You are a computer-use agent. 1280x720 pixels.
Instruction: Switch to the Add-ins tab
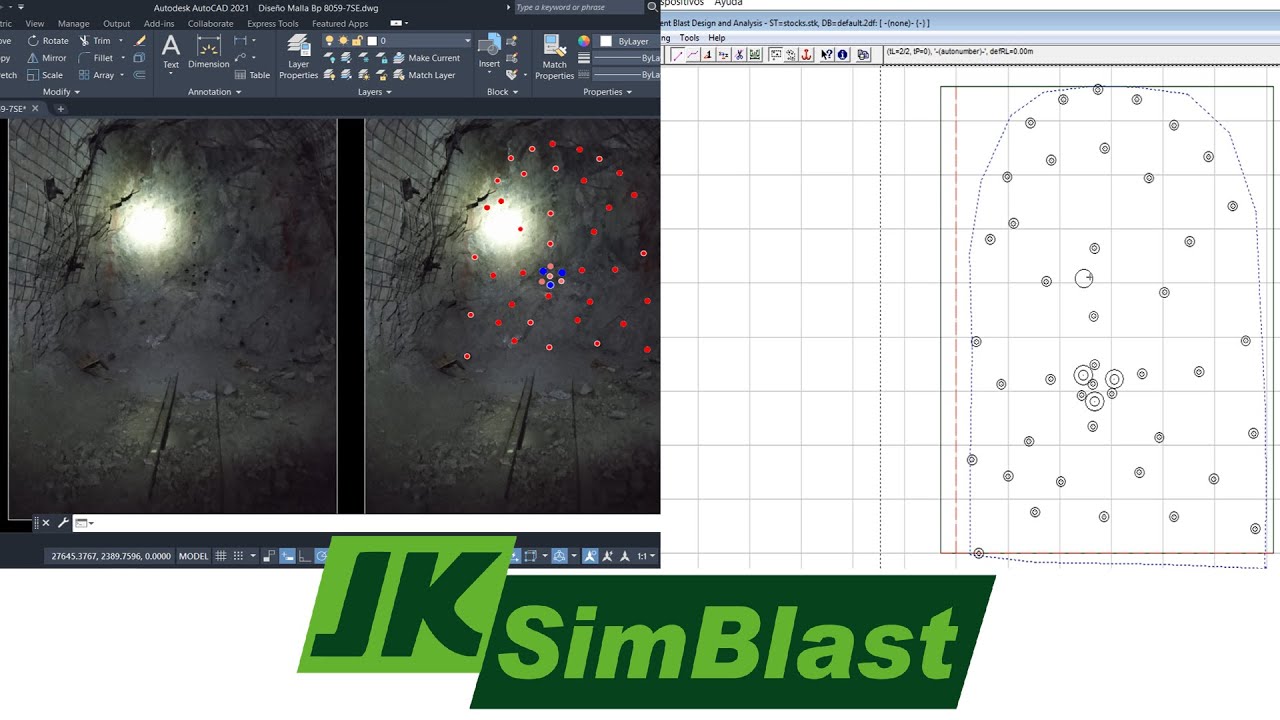coord(159,23)
